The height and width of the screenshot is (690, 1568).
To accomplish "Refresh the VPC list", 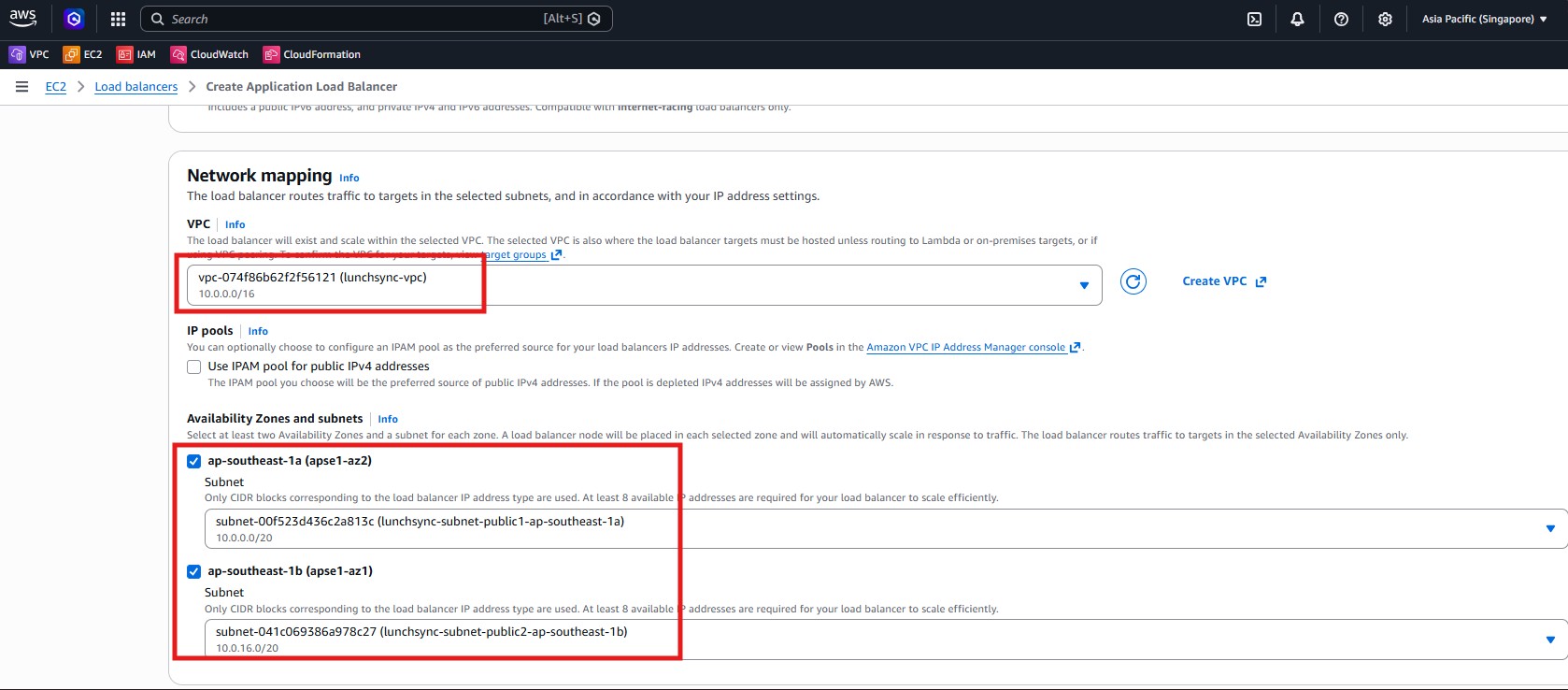I will (x=1133, y=281).
